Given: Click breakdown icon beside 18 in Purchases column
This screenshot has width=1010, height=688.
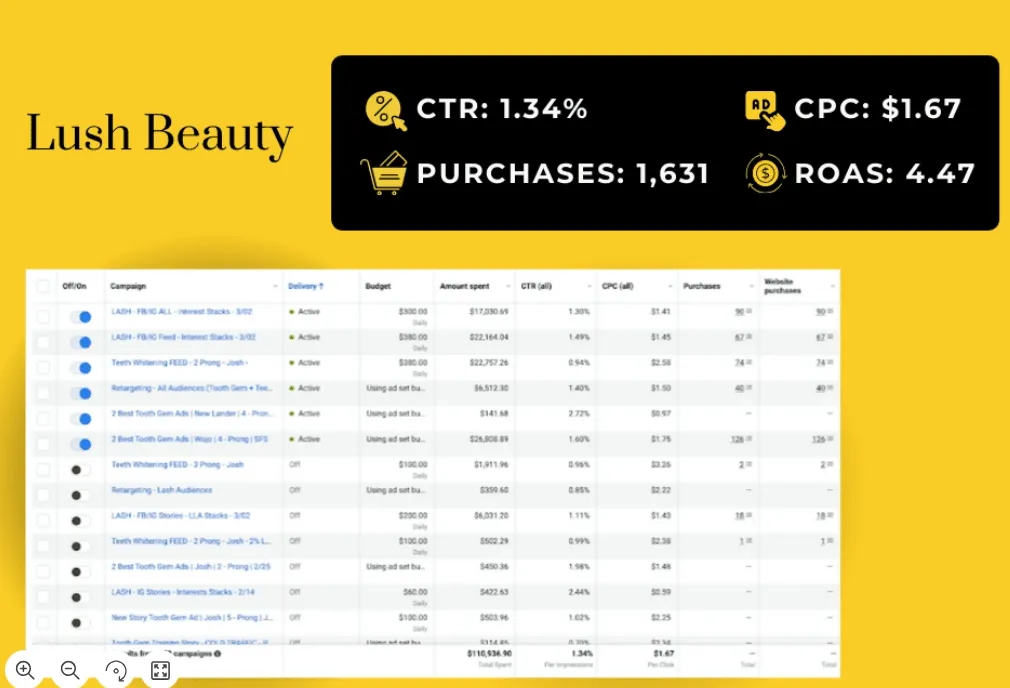Looking at the screenshot, I should tap(749, 515).
